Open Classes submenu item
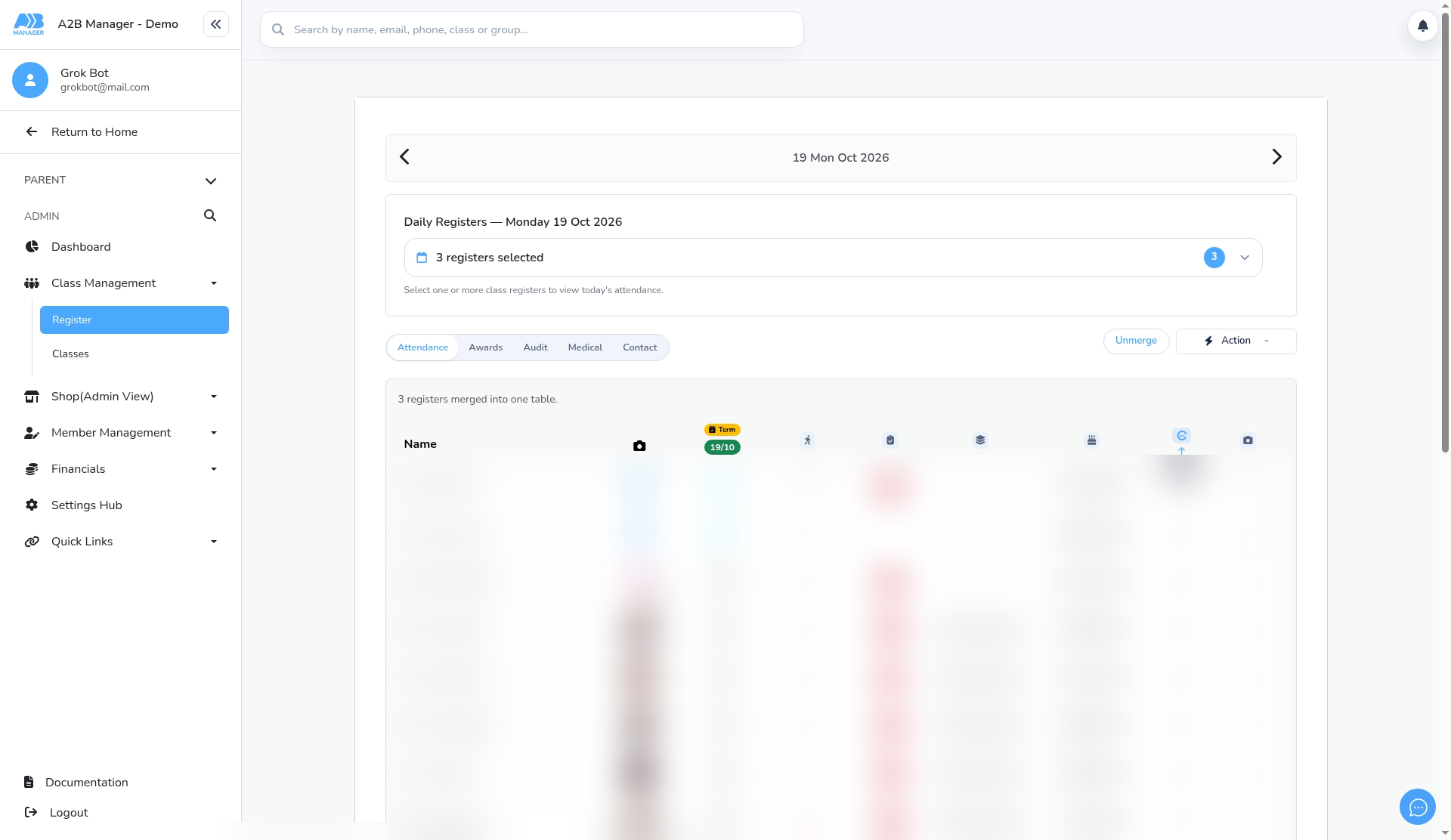 coord(70,354)
